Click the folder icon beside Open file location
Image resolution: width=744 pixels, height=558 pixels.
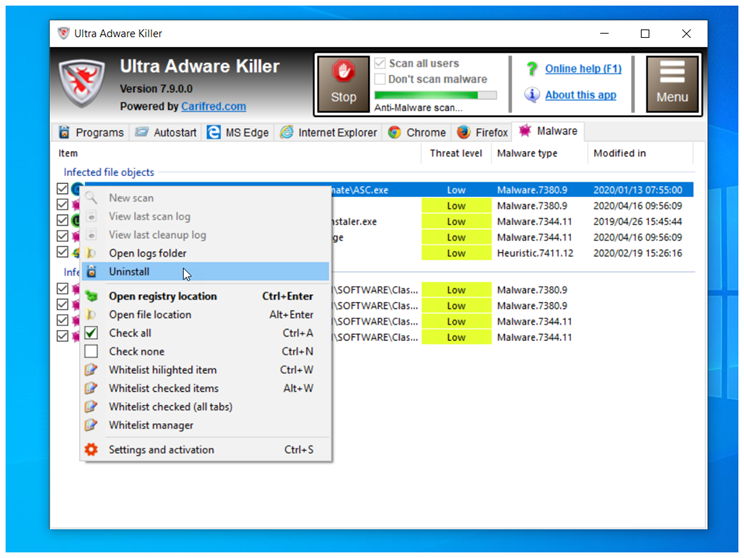click(x=91, y=315)
